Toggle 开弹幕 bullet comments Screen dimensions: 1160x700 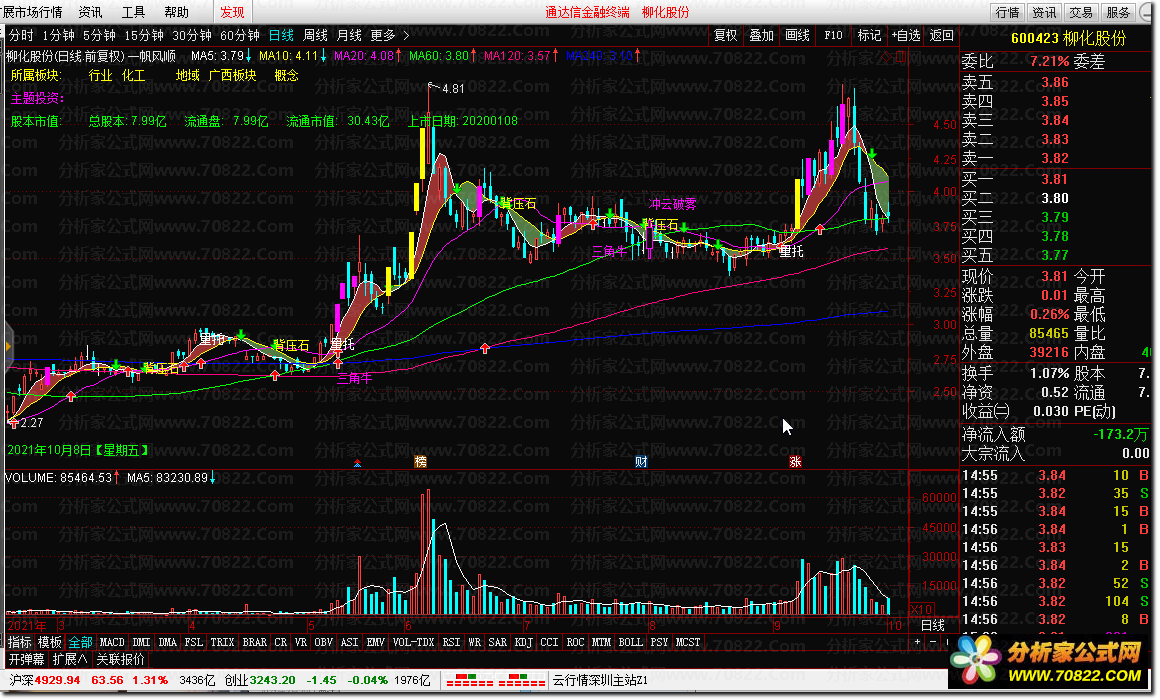(27, 659)
